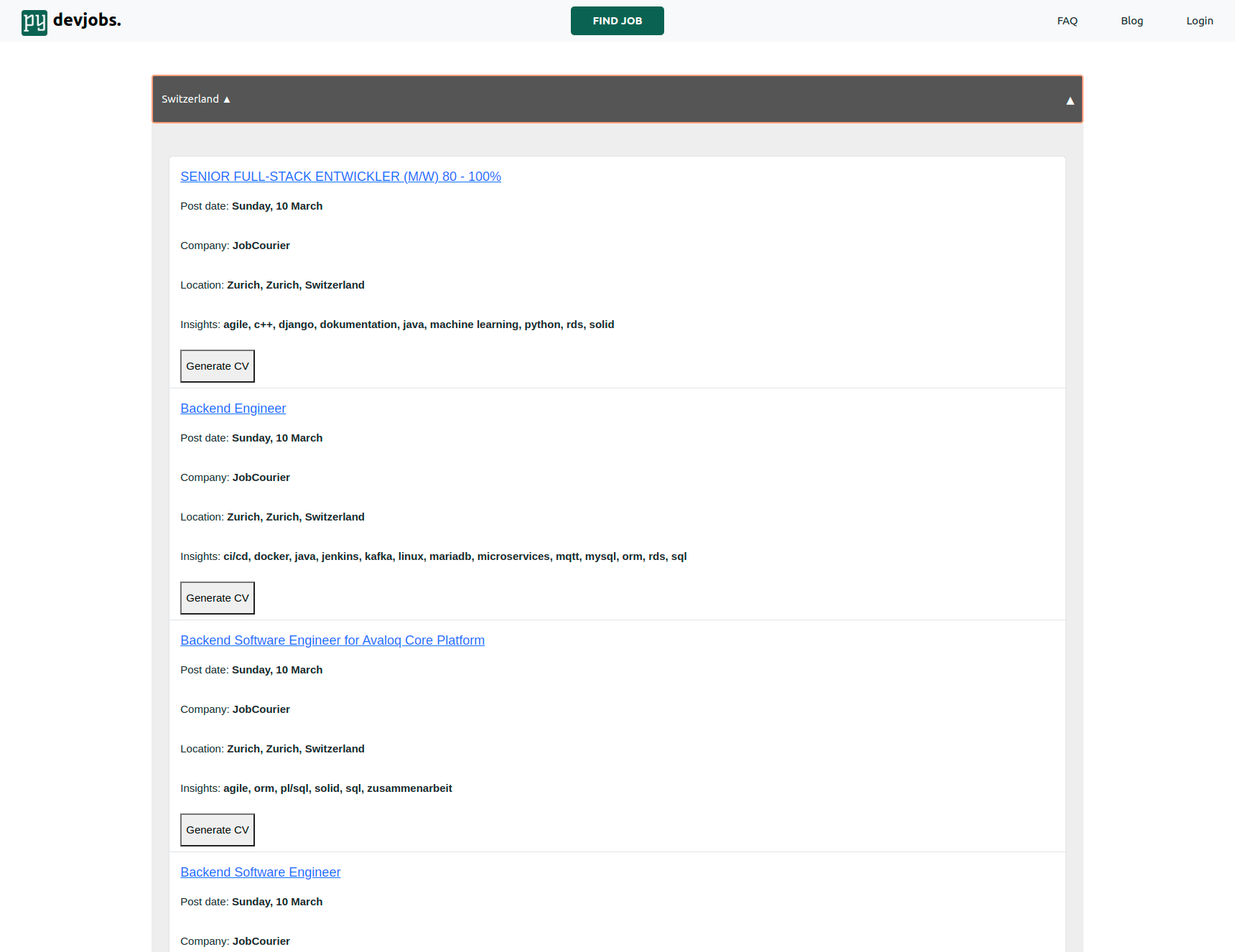
Task: Open the FAQ menu item
Action: (x=1067, y=21)
